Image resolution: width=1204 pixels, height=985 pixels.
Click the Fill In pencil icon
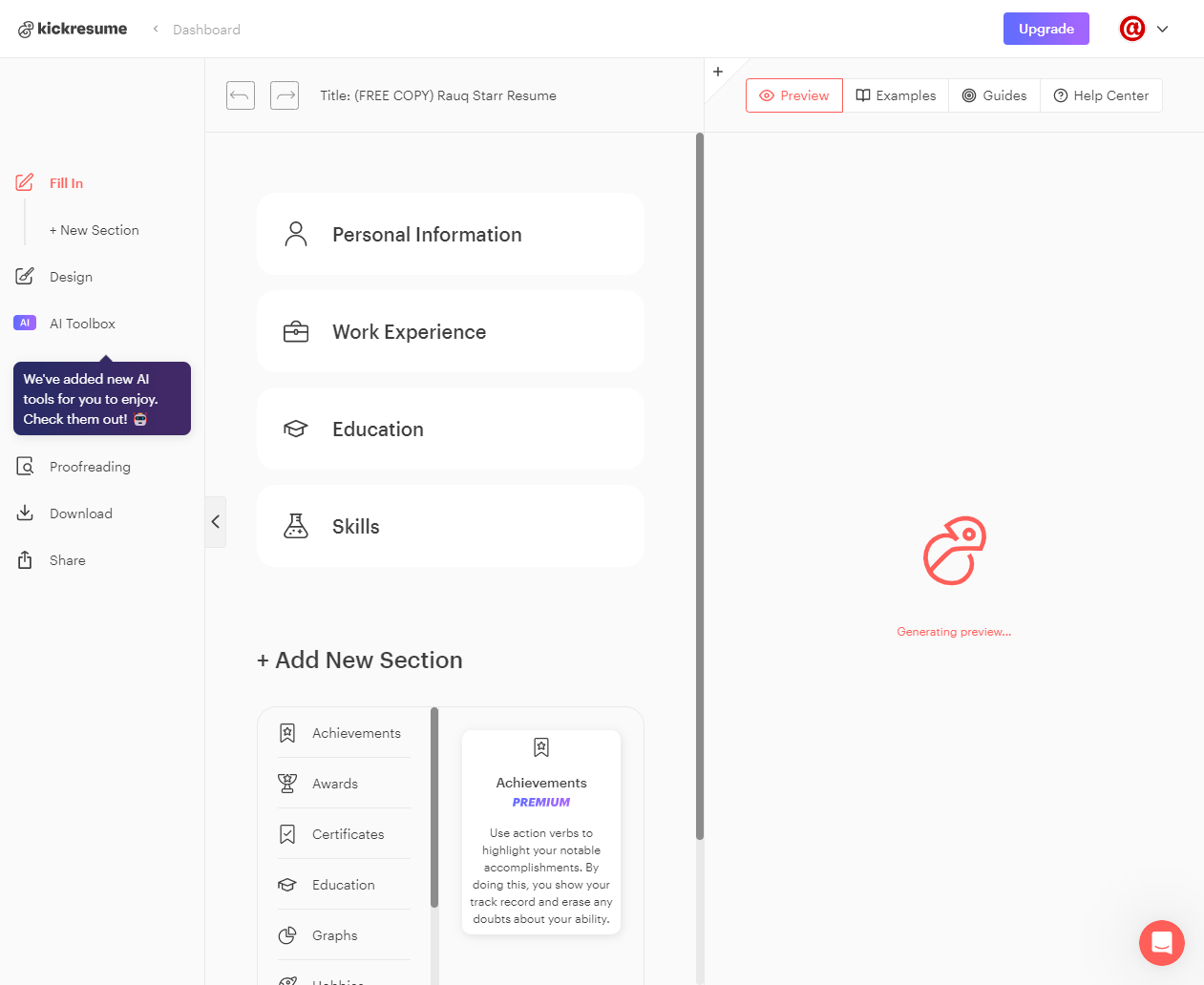25,182
